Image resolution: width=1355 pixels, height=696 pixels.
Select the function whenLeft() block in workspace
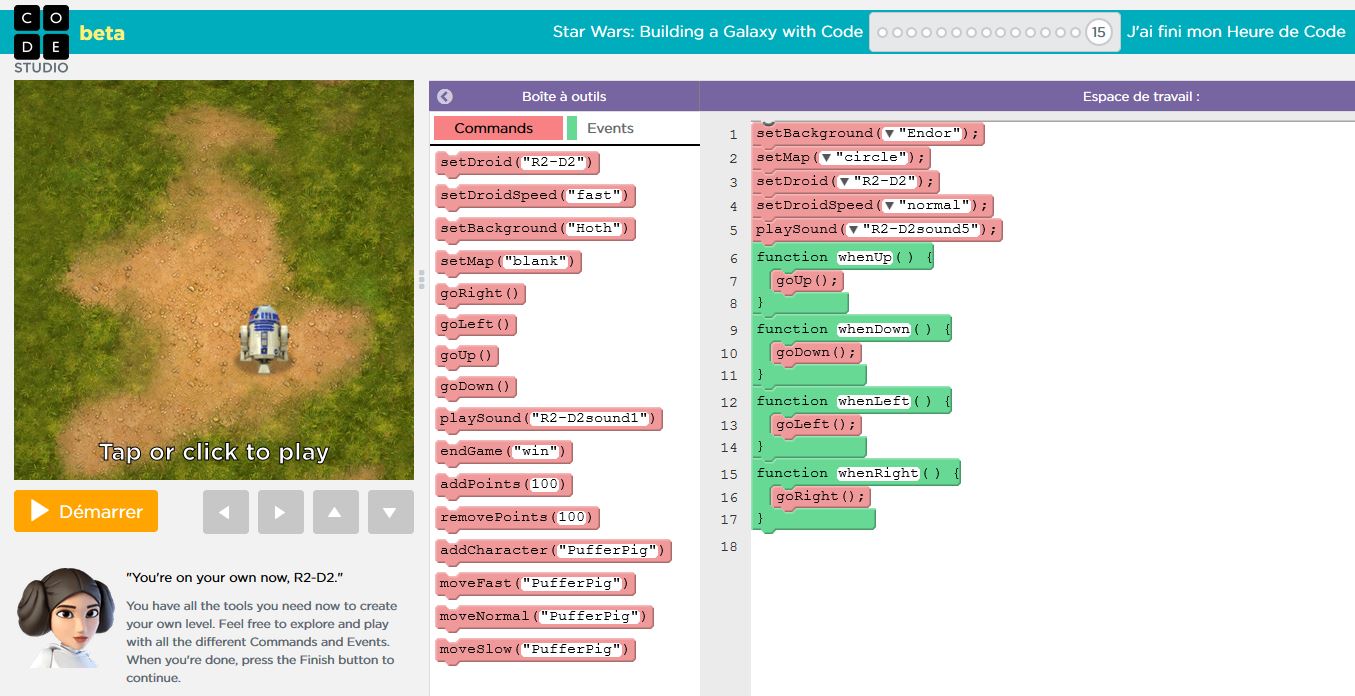[852, 401]
